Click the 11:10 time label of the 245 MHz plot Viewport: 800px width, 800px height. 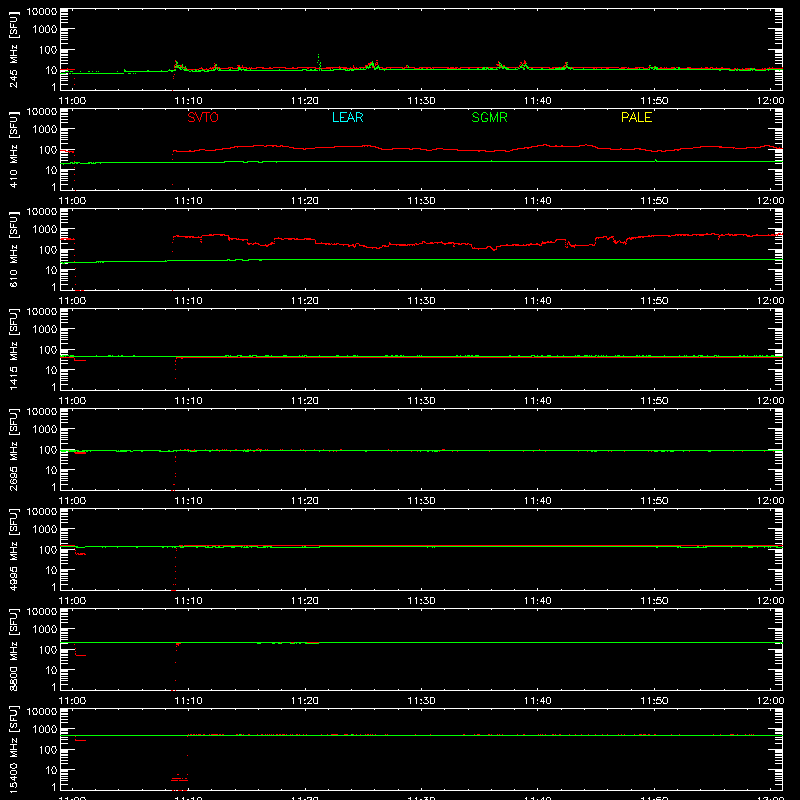click(189, 101)
